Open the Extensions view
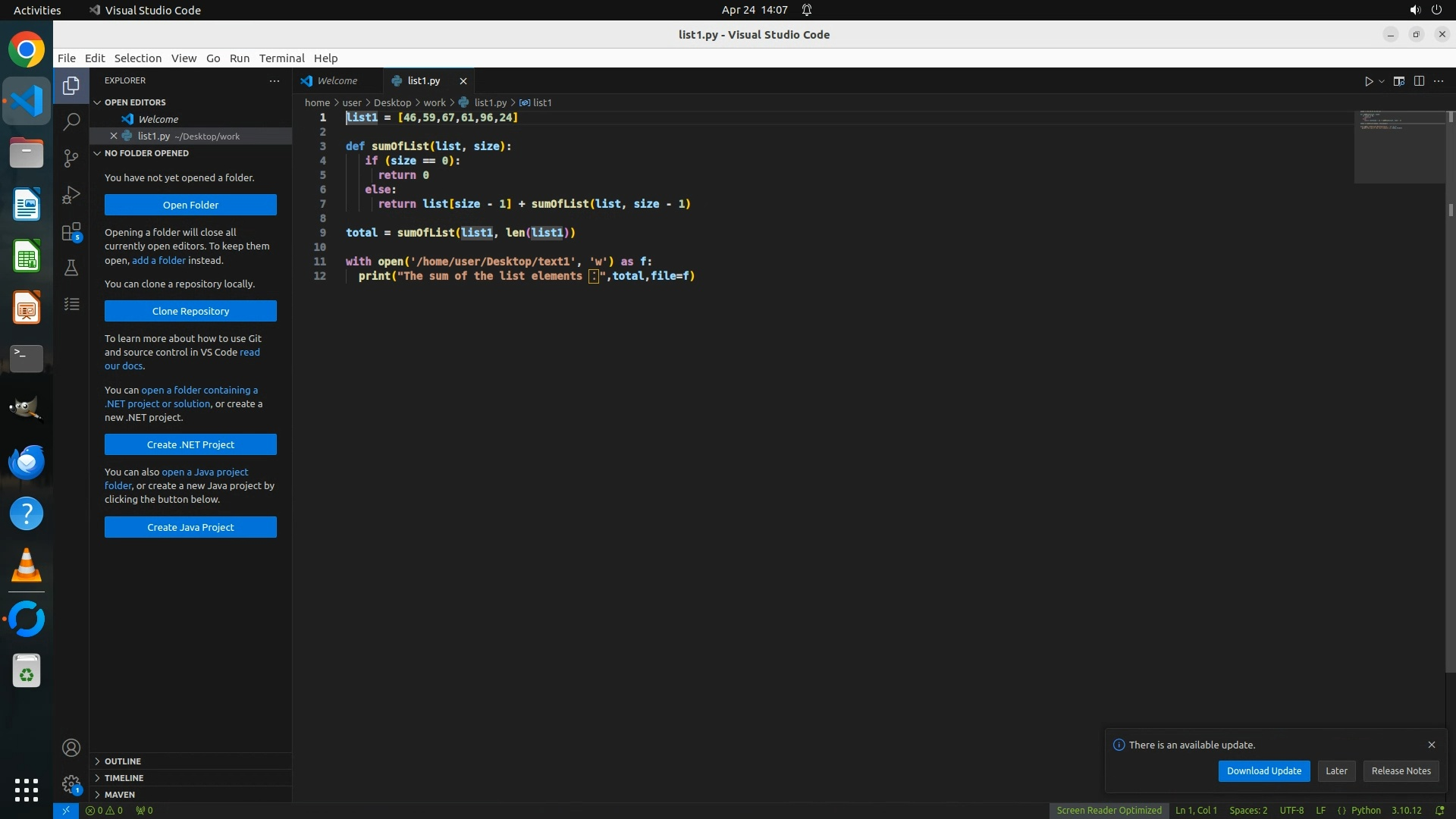The width and height of the screenshot is (1456, 819). coord(71,231)
